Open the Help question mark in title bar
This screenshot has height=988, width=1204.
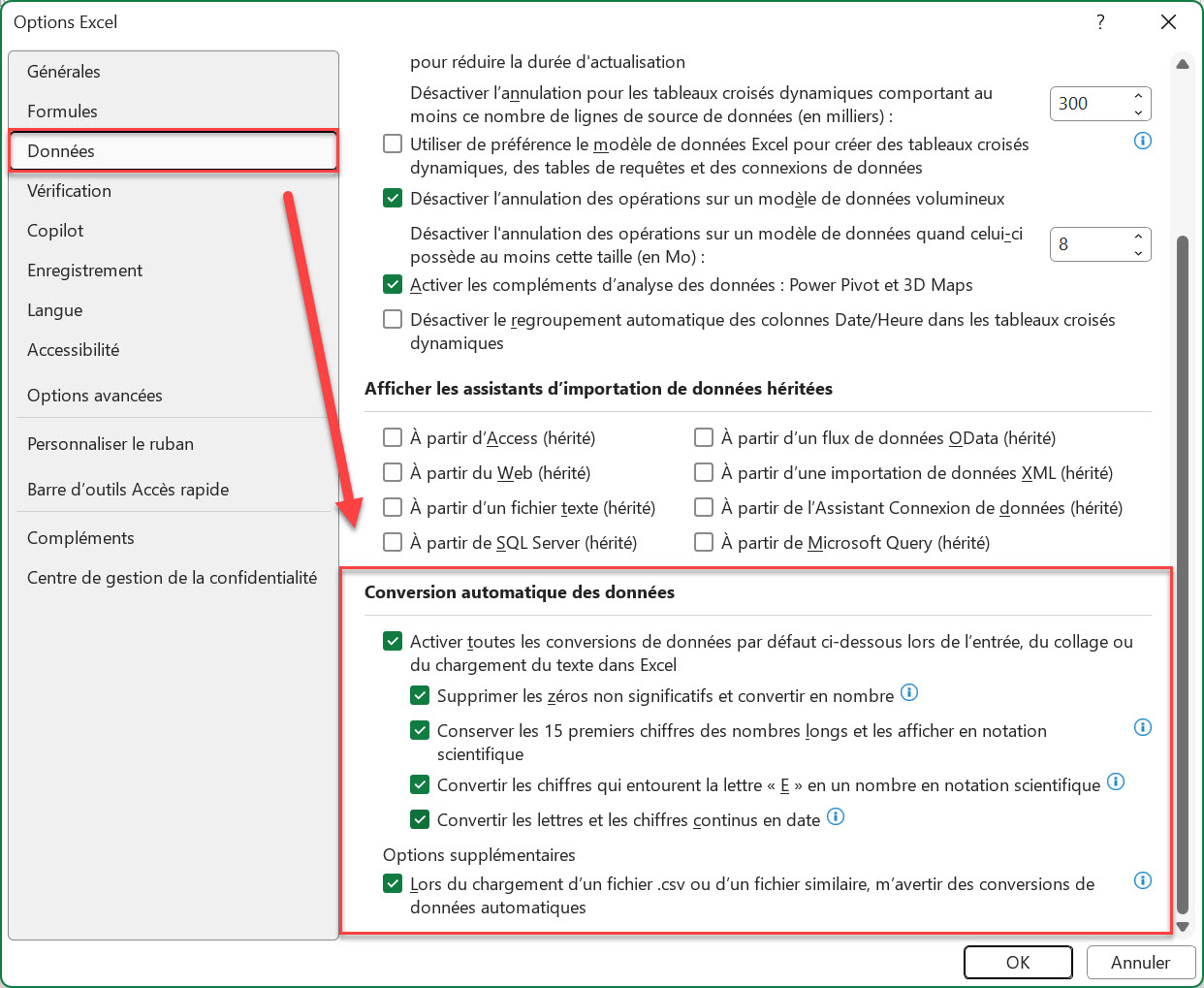(1100, 22)
